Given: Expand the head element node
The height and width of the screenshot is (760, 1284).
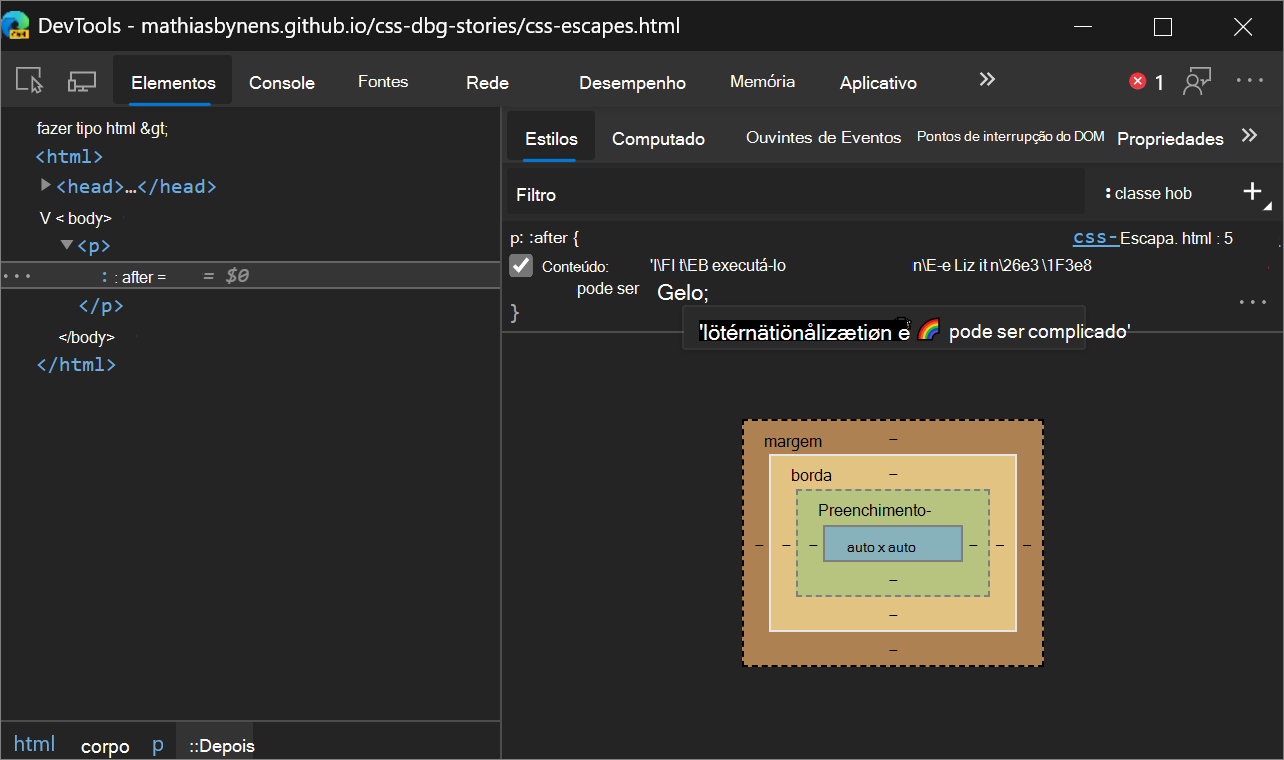Looking at the screenshot, I should [45, 185].
